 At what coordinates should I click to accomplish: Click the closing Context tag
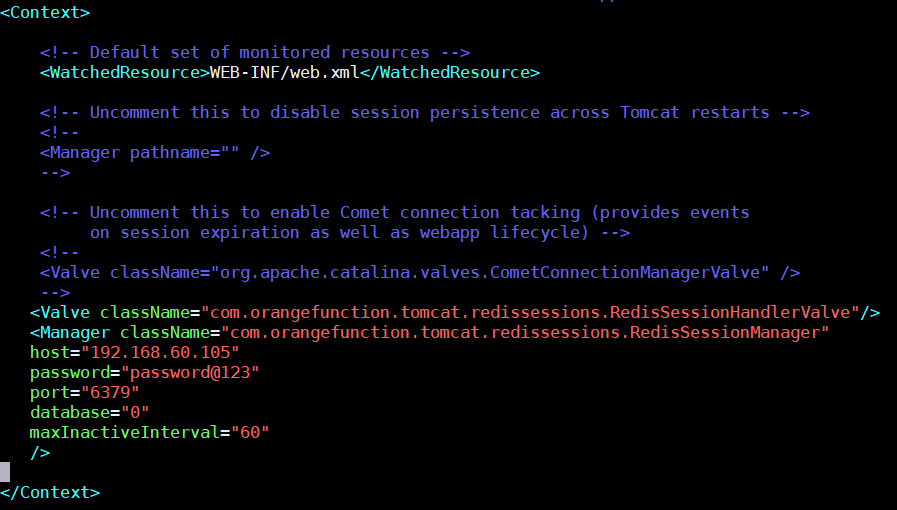pos(50,492)
